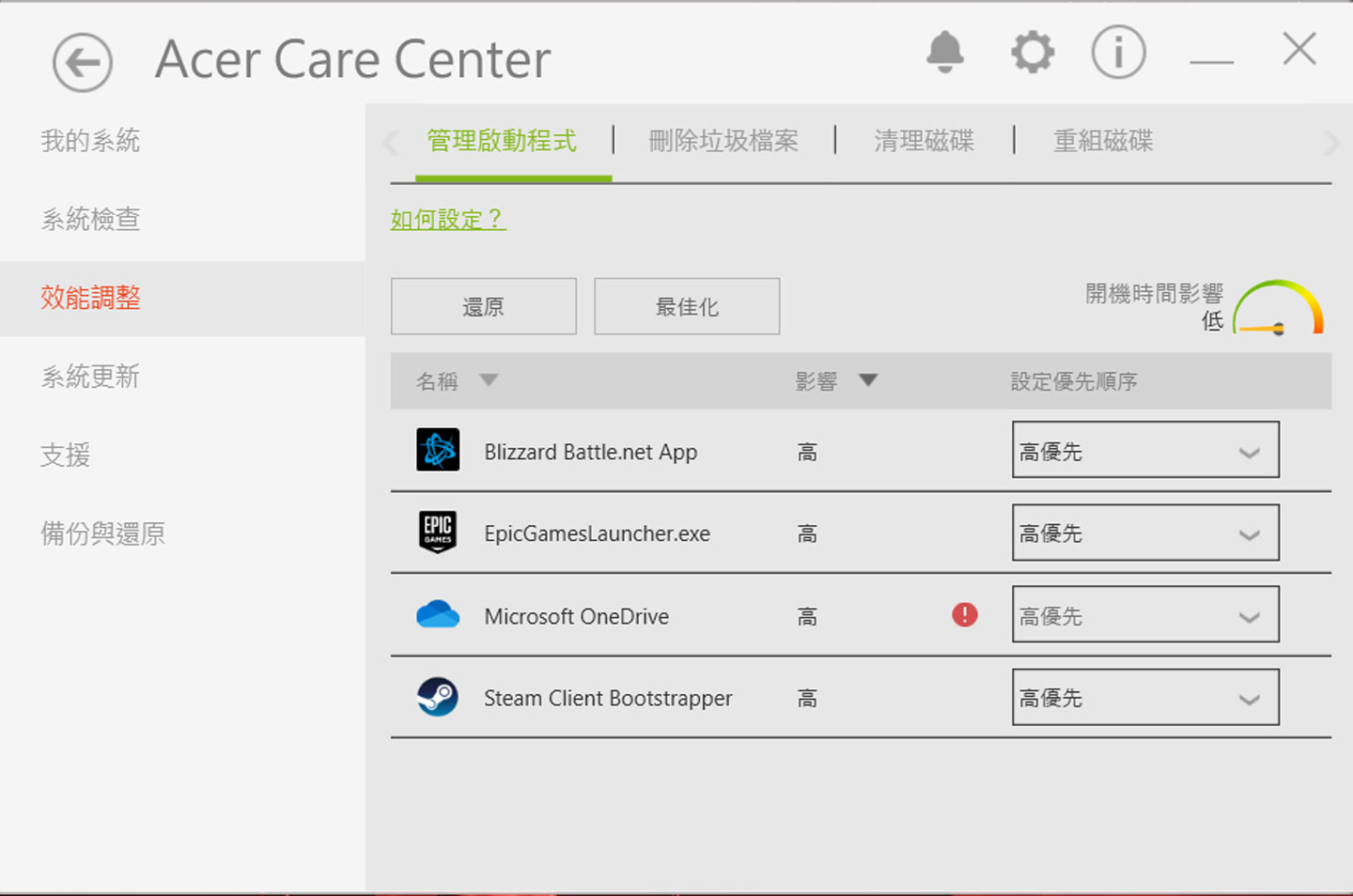Click the 最佳化 button
1353x896 pixels.
point(687,306)
